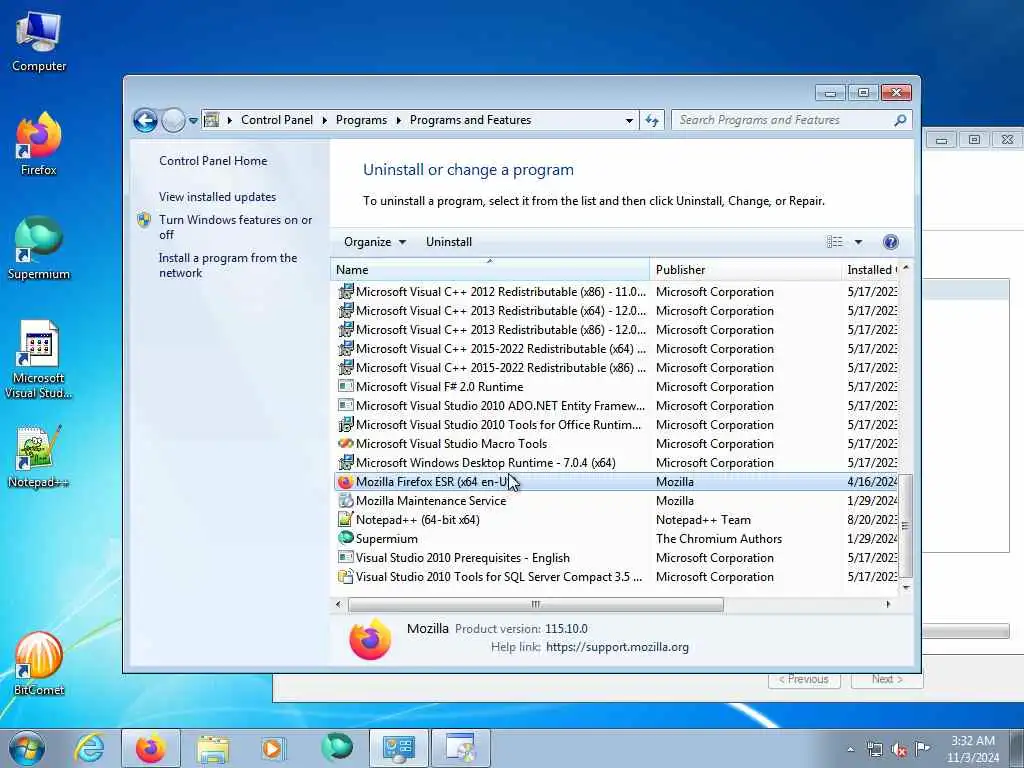The image size is (1024, 768).
Task: Click Next button in background window
Action: 887,680
